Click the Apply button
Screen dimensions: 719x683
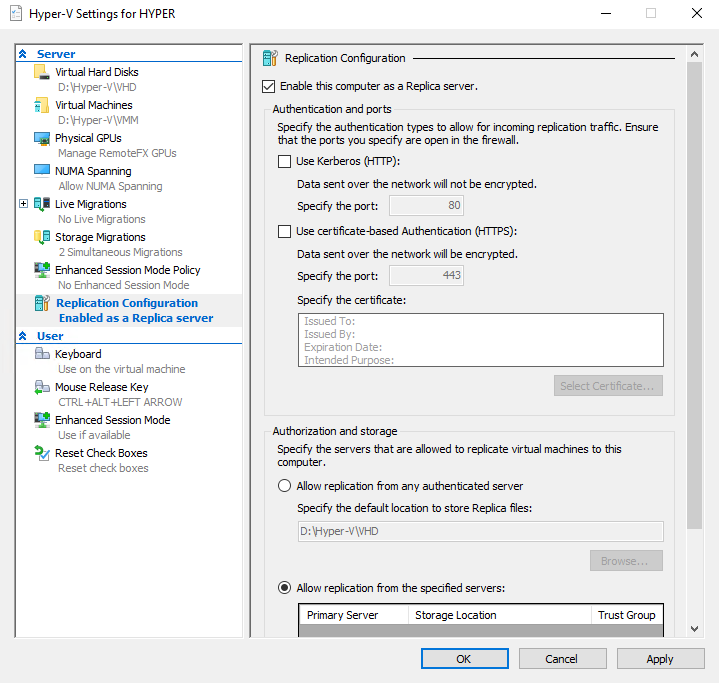[x=660, y=659]
